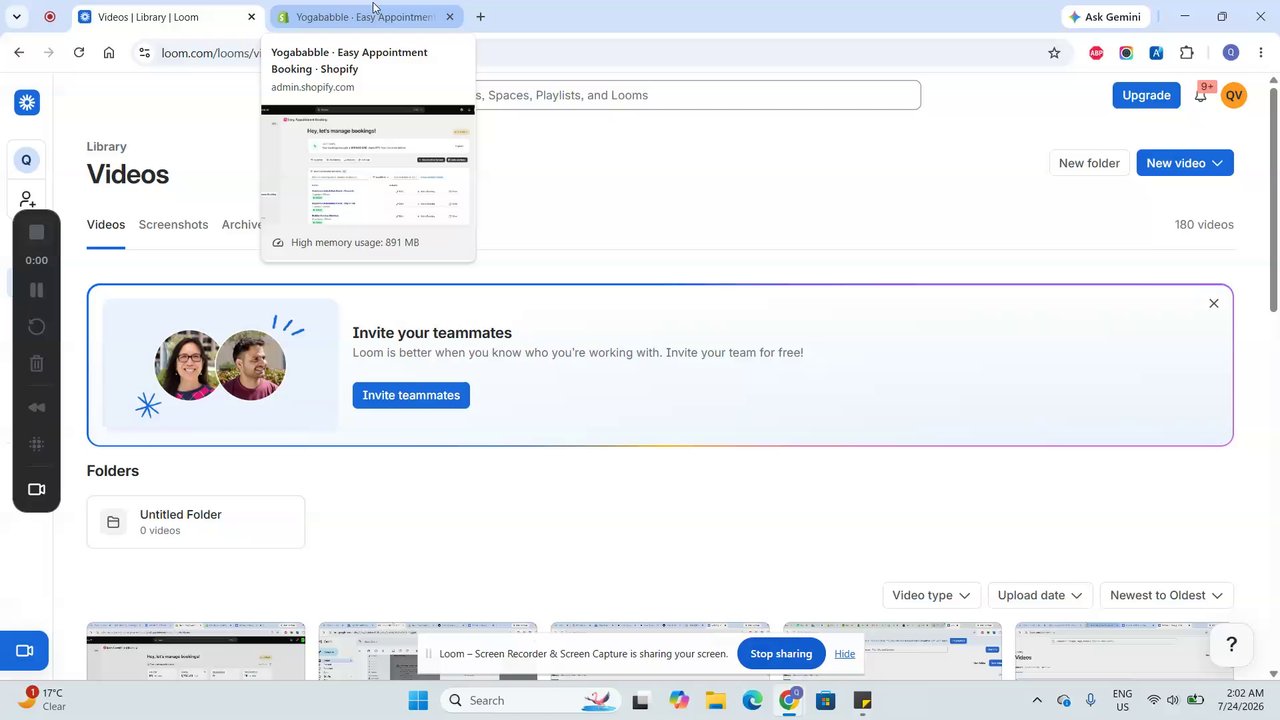Reload the page
This screenshot has height=720, width=1280.
click(x=79, y=53)
